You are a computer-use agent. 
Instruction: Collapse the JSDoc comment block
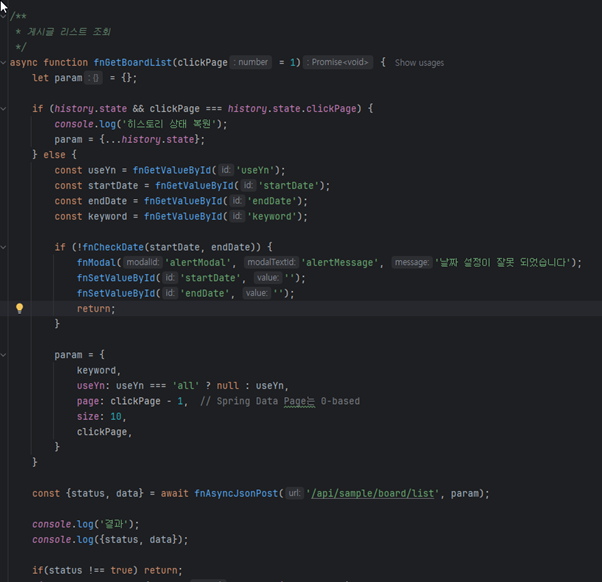(5, 17)
